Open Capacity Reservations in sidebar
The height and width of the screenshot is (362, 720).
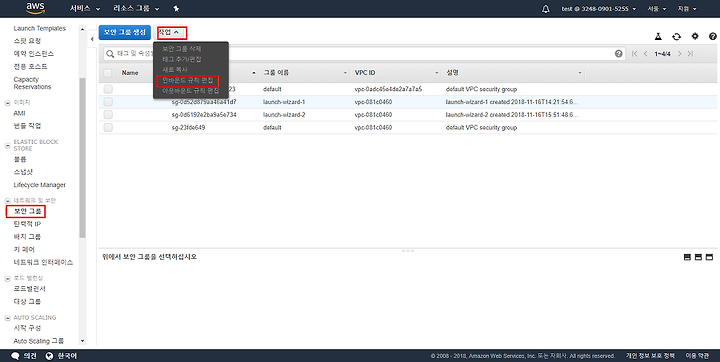(x=32, y=83)
